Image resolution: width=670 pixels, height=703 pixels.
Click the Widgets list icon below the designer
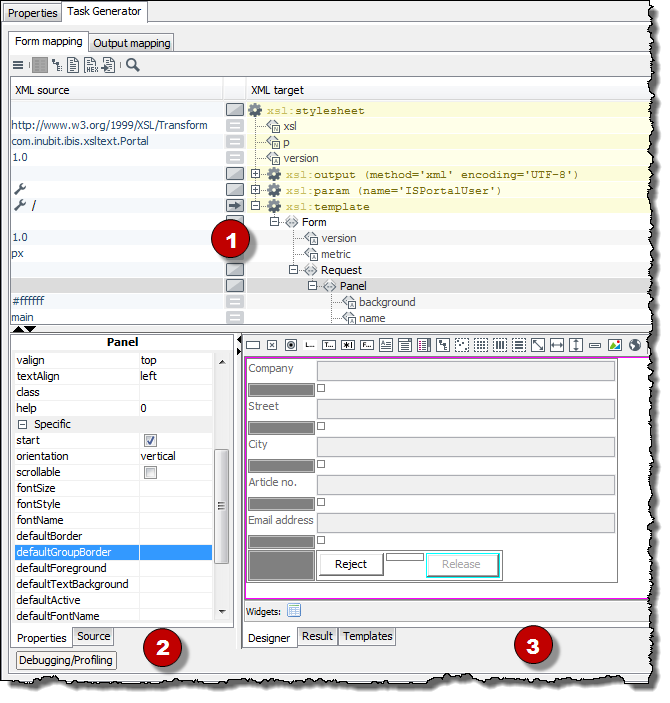click(294, 610)
